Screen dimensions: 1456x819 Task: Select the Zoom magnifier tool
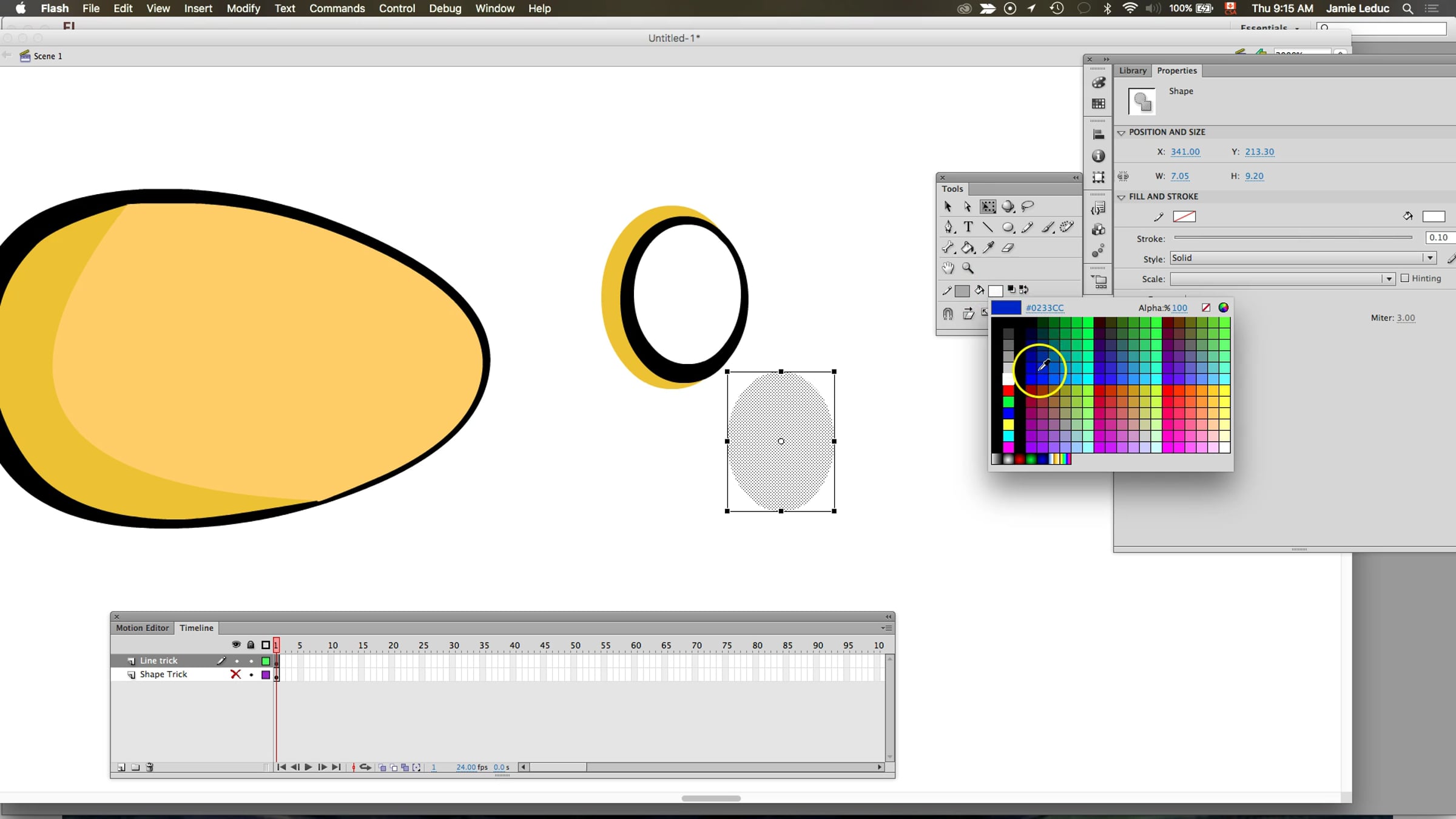tap(968, 268)
